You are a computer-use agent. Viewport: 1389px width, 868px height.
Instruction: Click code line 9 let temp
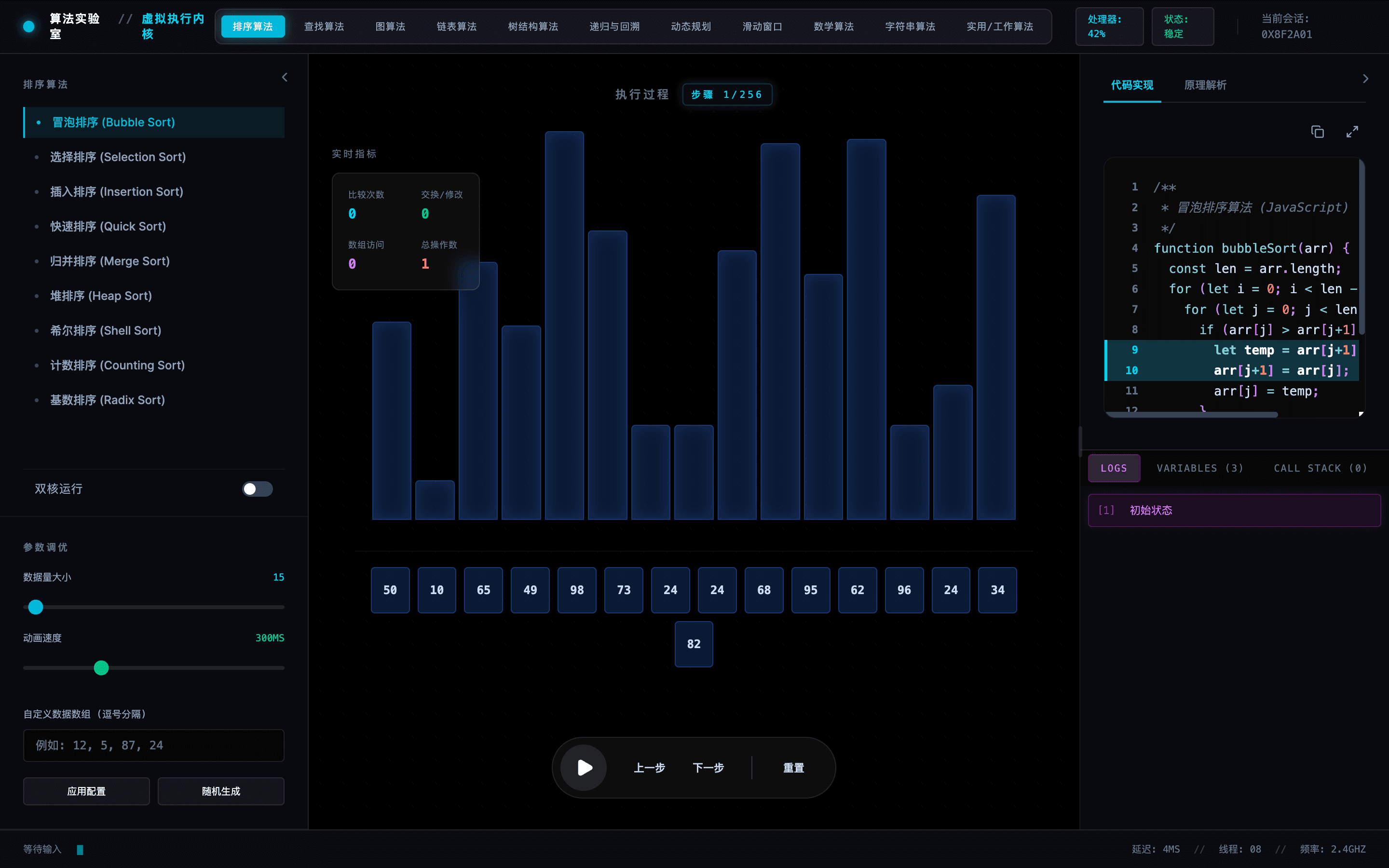pos(1232,350)
